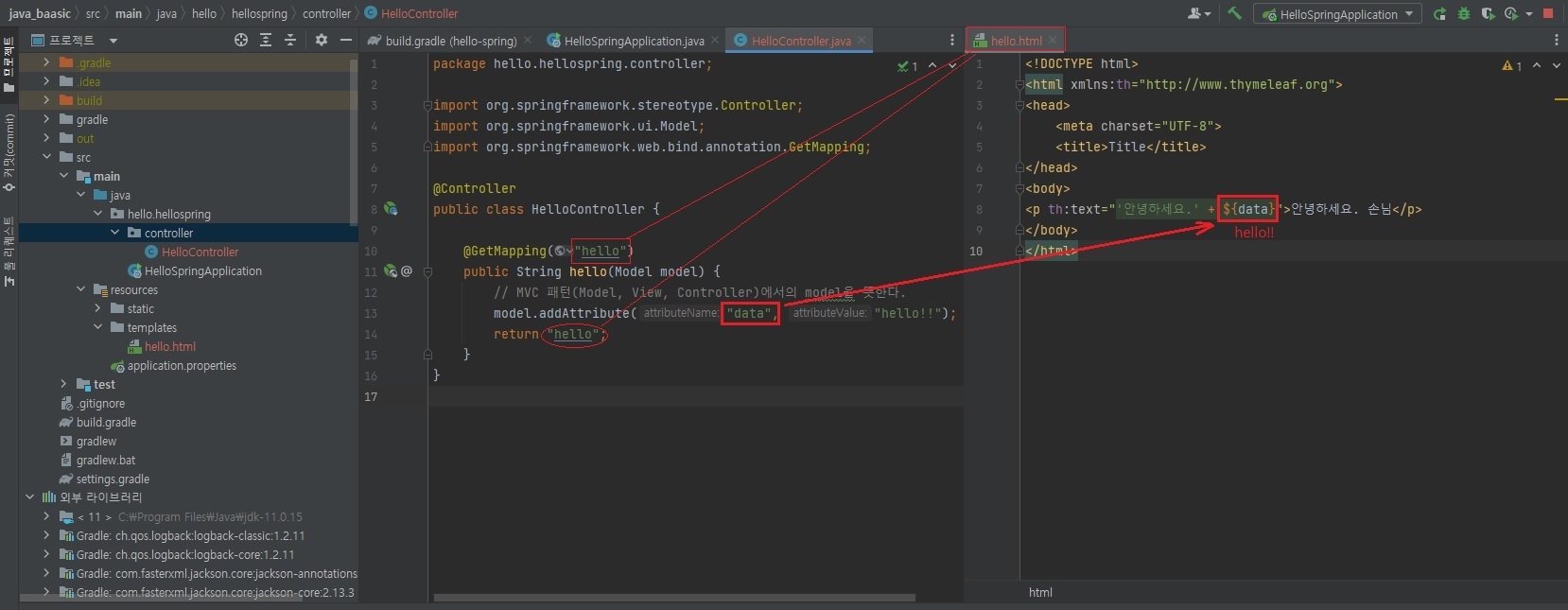
Task: Close the HelloSpringApplication.java tab
Action: (x=715, y=41)
